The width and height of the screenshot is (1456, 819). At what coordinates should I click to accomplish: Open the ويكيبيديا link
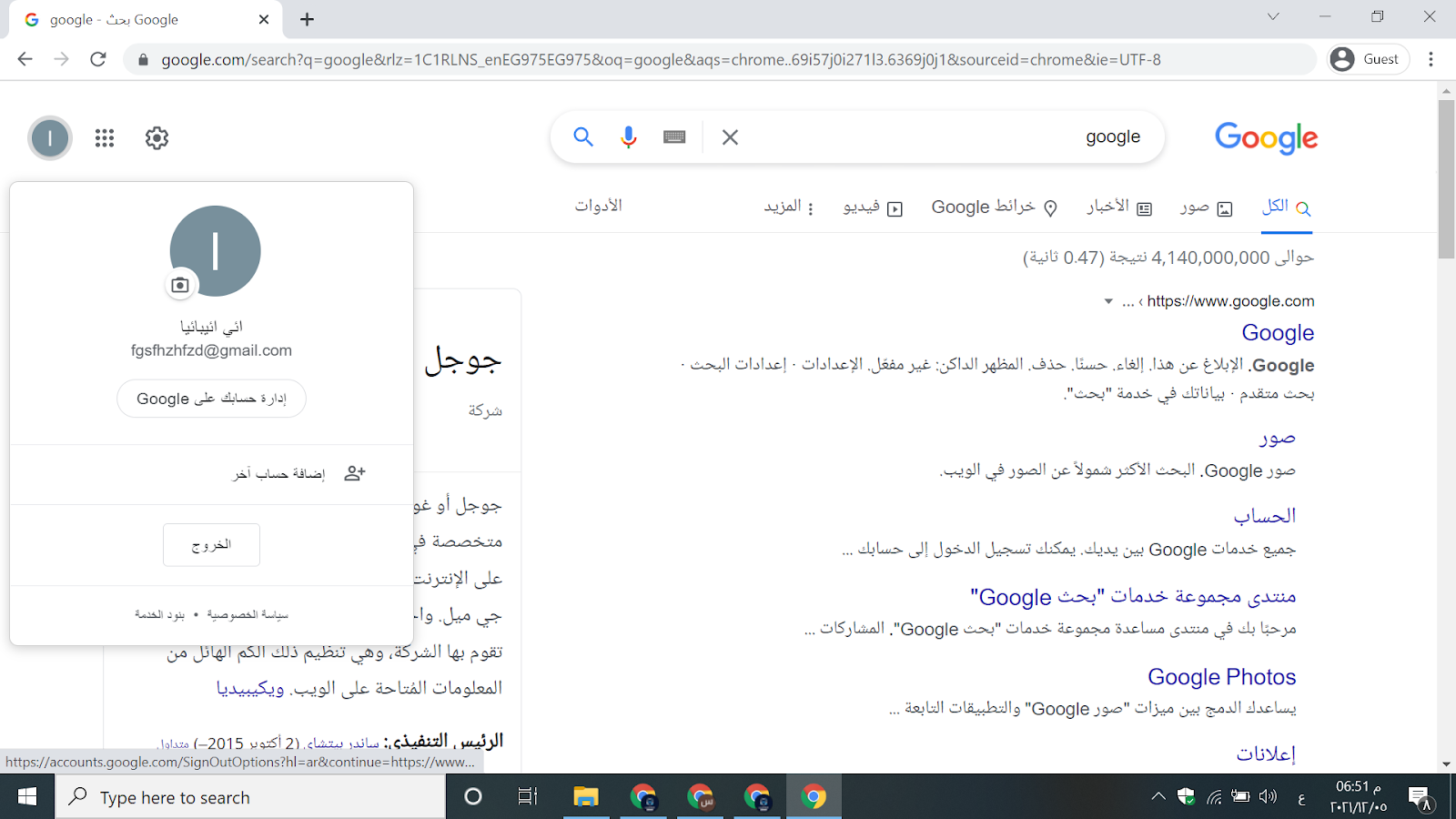tap(250, 688)
